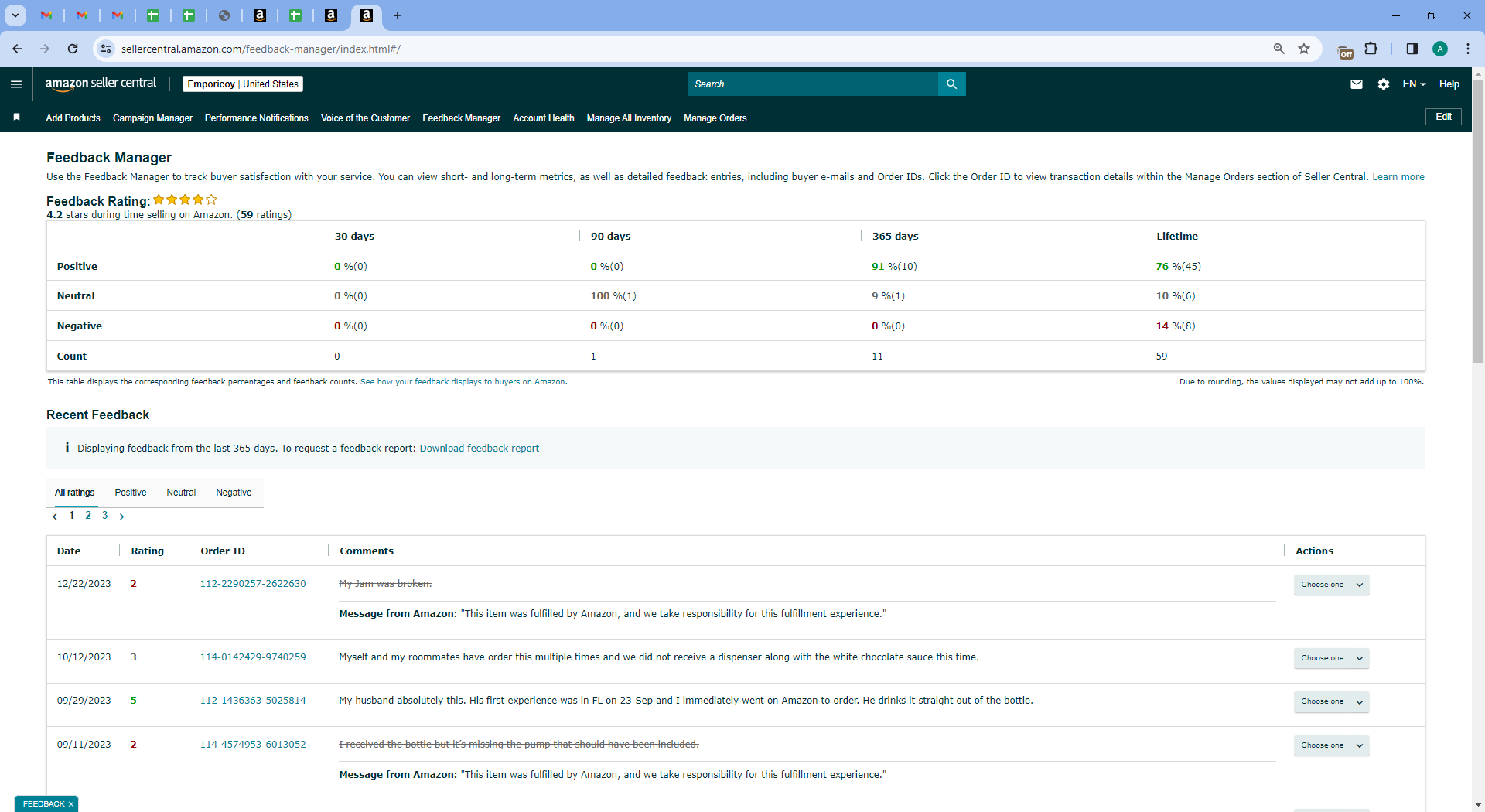Open the settings gear in Seller Central
The height and width of the screenshot is (812, 1485).
tap(1384, 84)
